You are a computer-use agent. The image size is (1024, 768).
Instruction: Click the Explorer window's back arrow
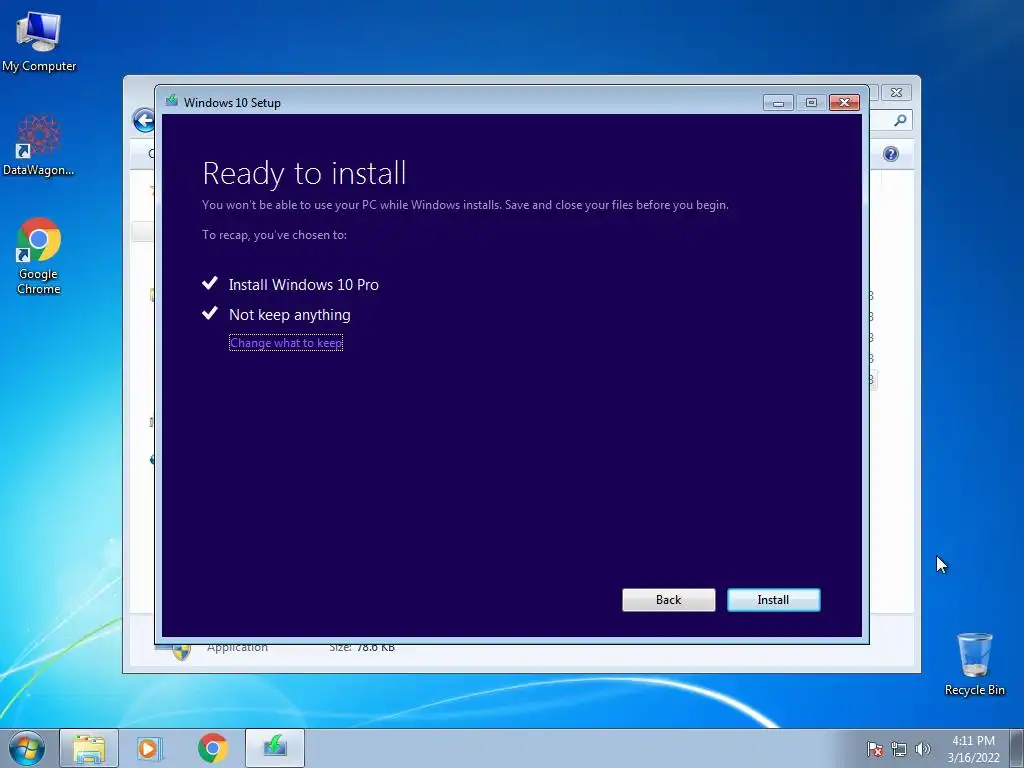[144, 120]
